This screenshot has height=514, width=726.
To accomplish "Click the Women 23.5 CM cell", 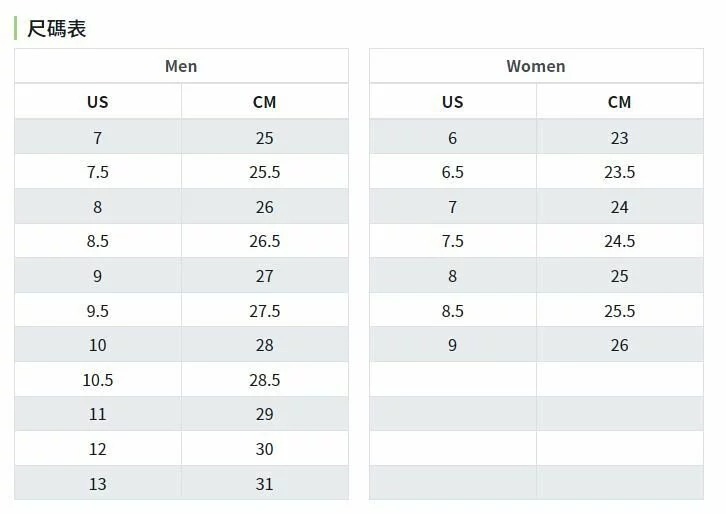I will [x=619, y=172].
